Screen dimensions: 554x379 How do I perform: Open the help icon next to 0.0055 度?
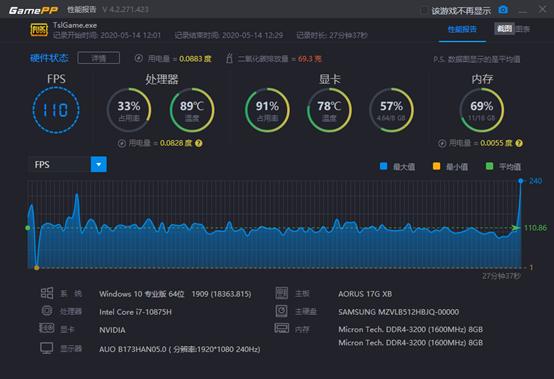tap(519, 143)
